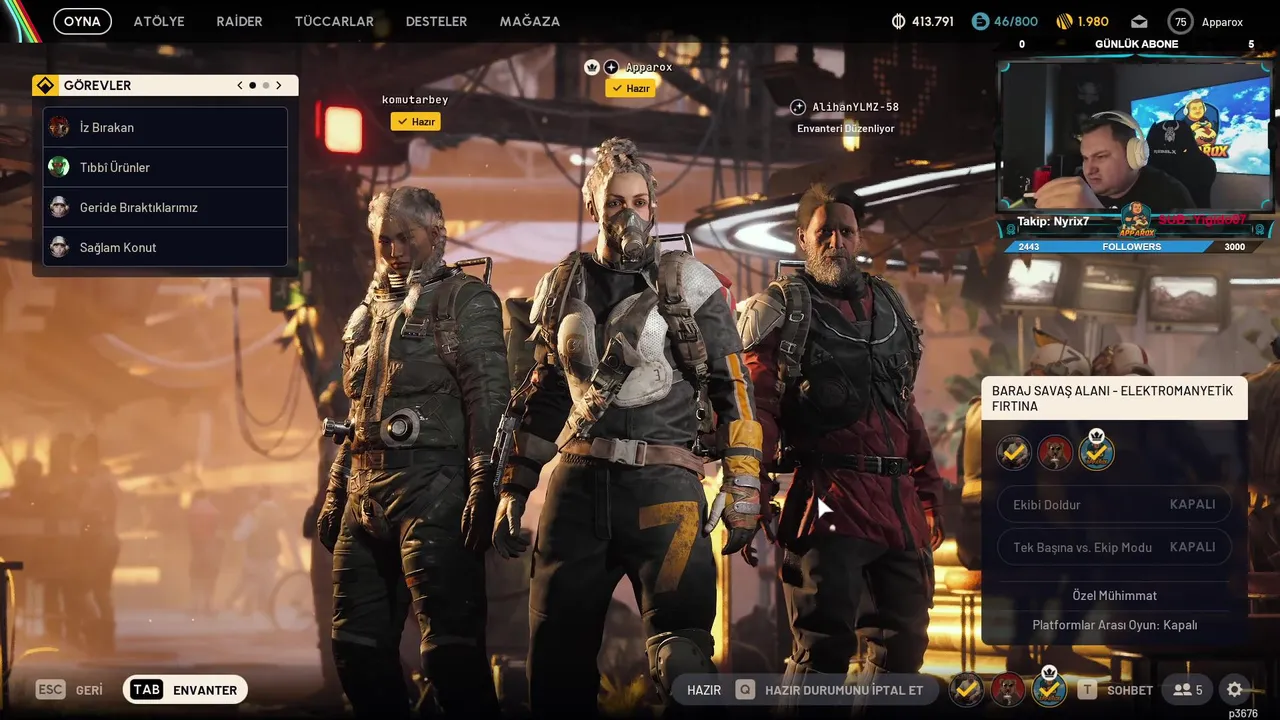Click the ESC GERİ back button
This screenshot has width=1280, height=720.
[x=70, y=690]
